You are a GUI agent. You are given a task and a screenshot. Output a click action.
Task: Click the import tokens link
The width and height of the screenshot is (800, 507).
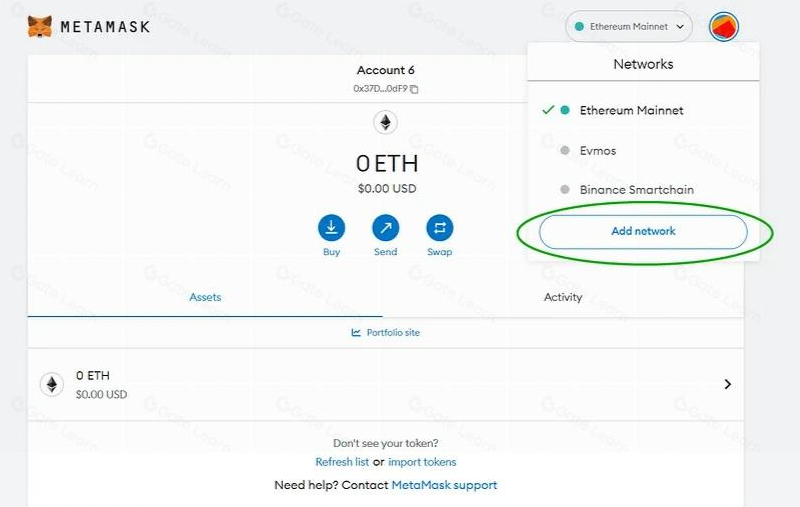click(422, 462)
